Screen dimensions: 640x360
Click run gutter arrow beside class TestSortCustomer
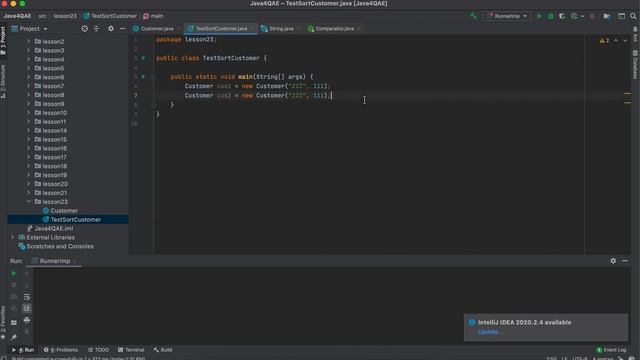143,58
